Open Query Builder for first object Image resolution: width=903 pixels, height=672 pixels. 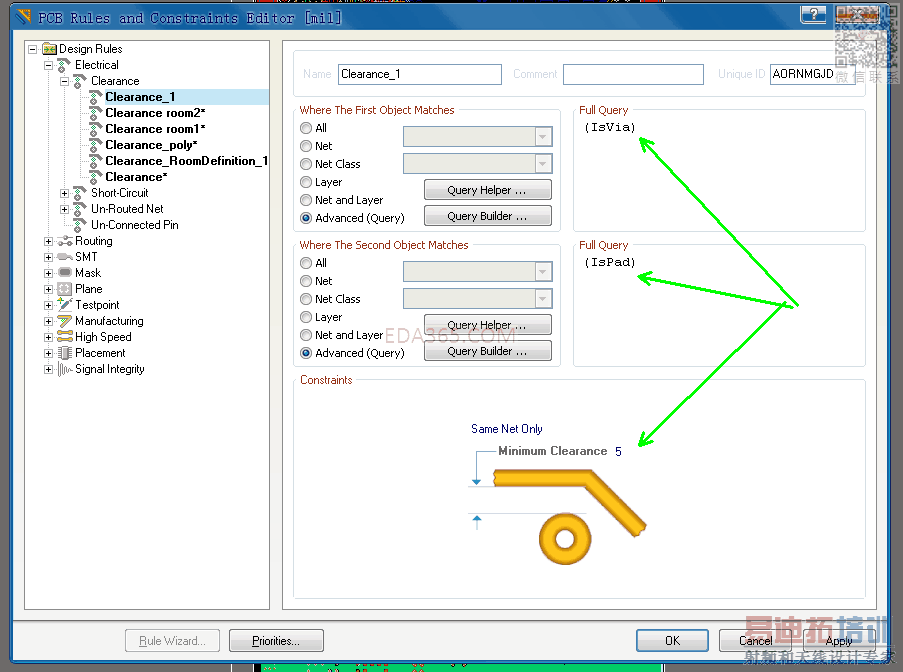pyautogui.click(x=487, y=216)
